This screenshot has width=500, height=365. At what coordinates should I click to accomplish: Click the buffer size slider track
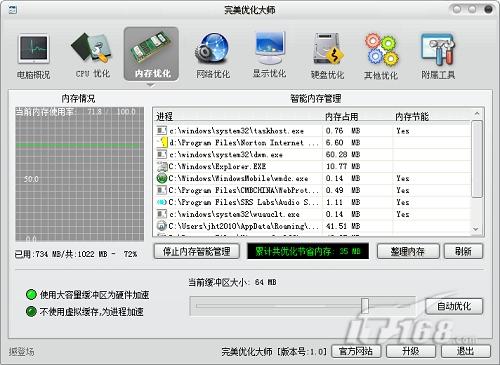[x=303, y=306]
